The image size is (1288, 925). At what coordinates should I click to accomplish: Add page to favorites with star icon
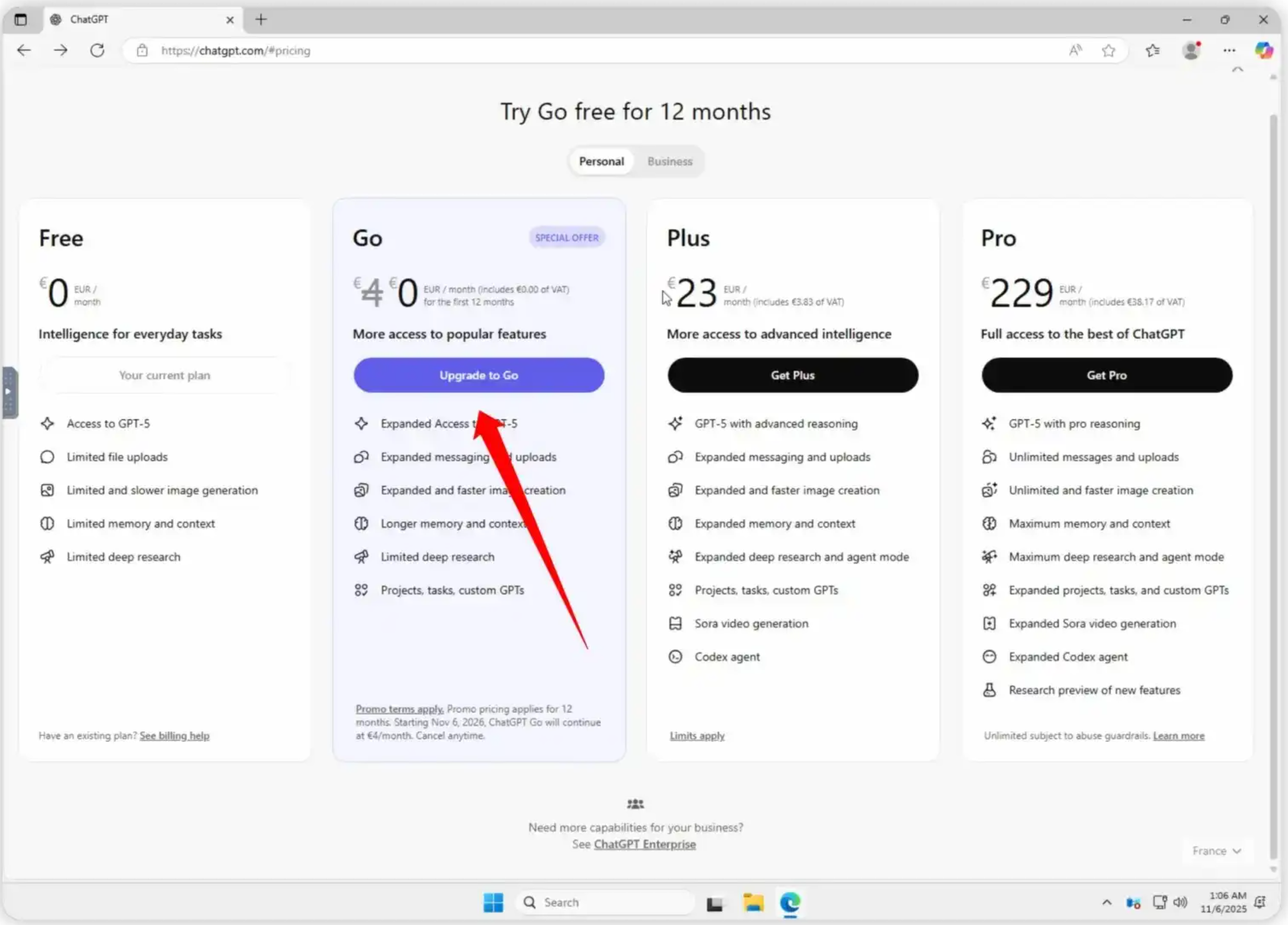(x=1108, y=50)
